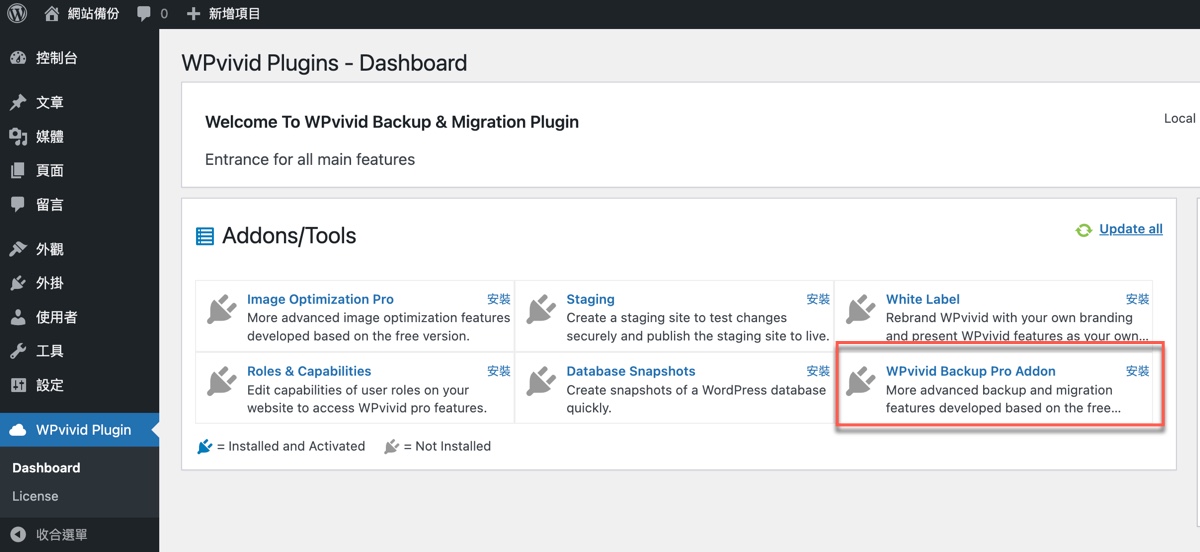The height and width of the screenshot is (552, 1200).
Task: Install Image Optimization Pro via 安裝
Action: tap(499, 299)
